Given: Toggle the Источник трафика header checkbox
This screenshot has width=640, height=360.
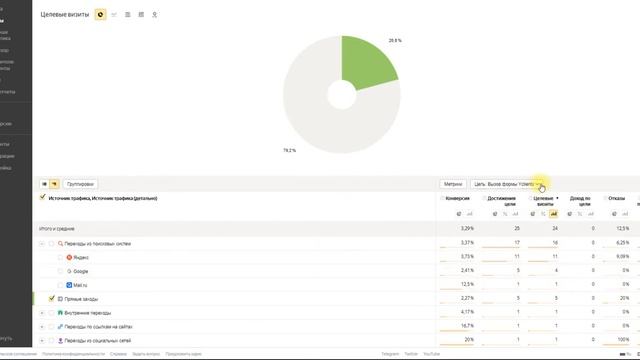Looking at the screenshot, I should pos(42,198).
